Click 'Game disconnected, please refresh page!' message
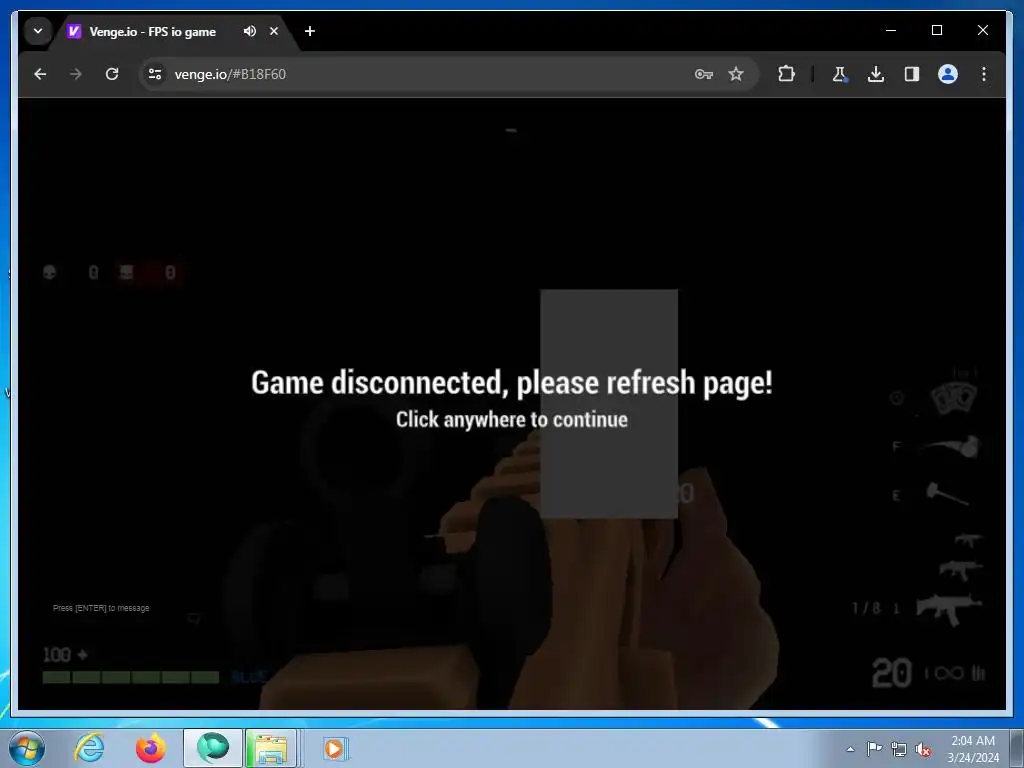The height and width of the screenshot is (768, 1024). click(x=511, y=383)
